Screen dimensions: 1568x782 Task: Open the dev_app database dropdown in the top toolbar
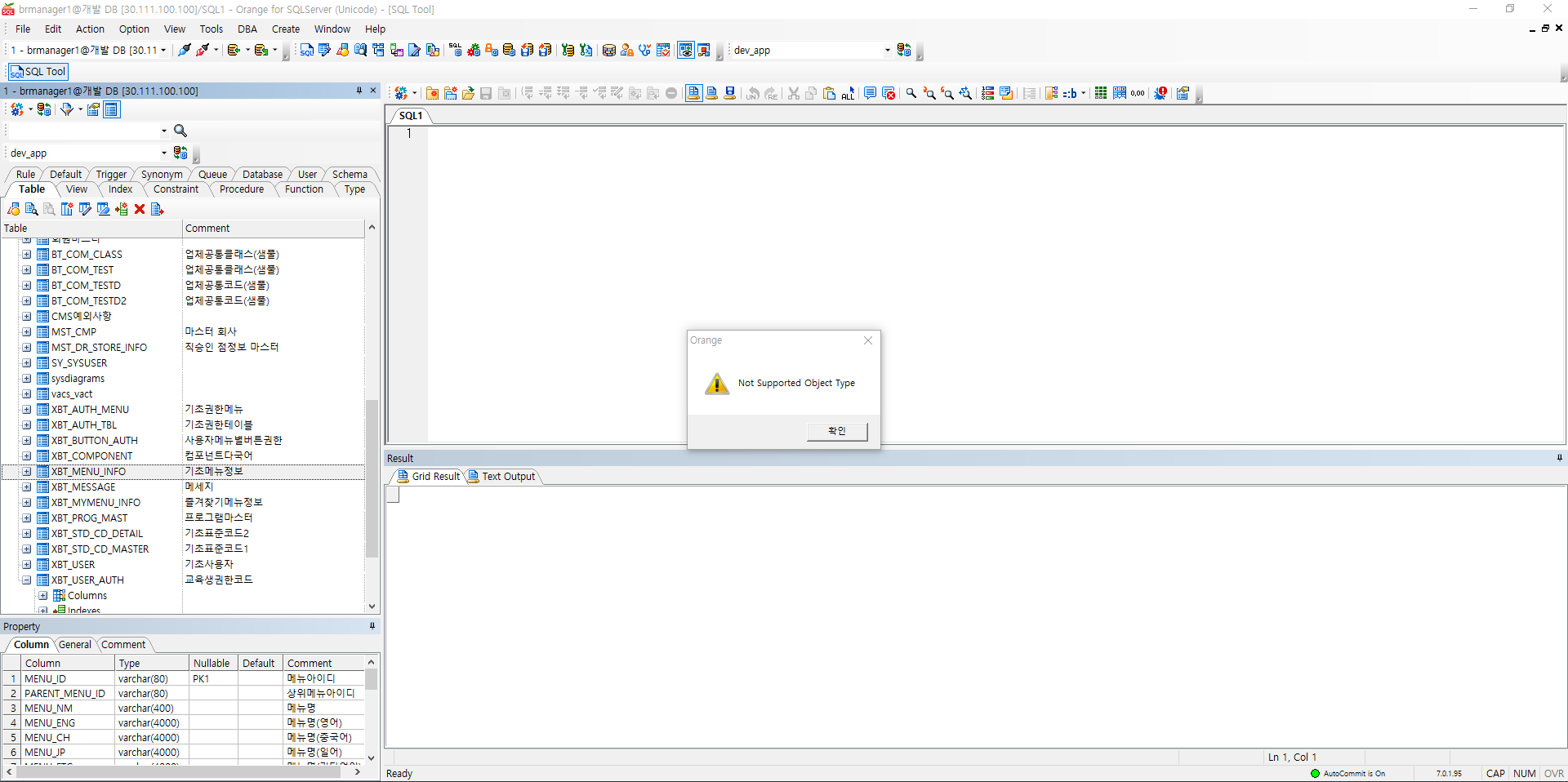(887, 51)
